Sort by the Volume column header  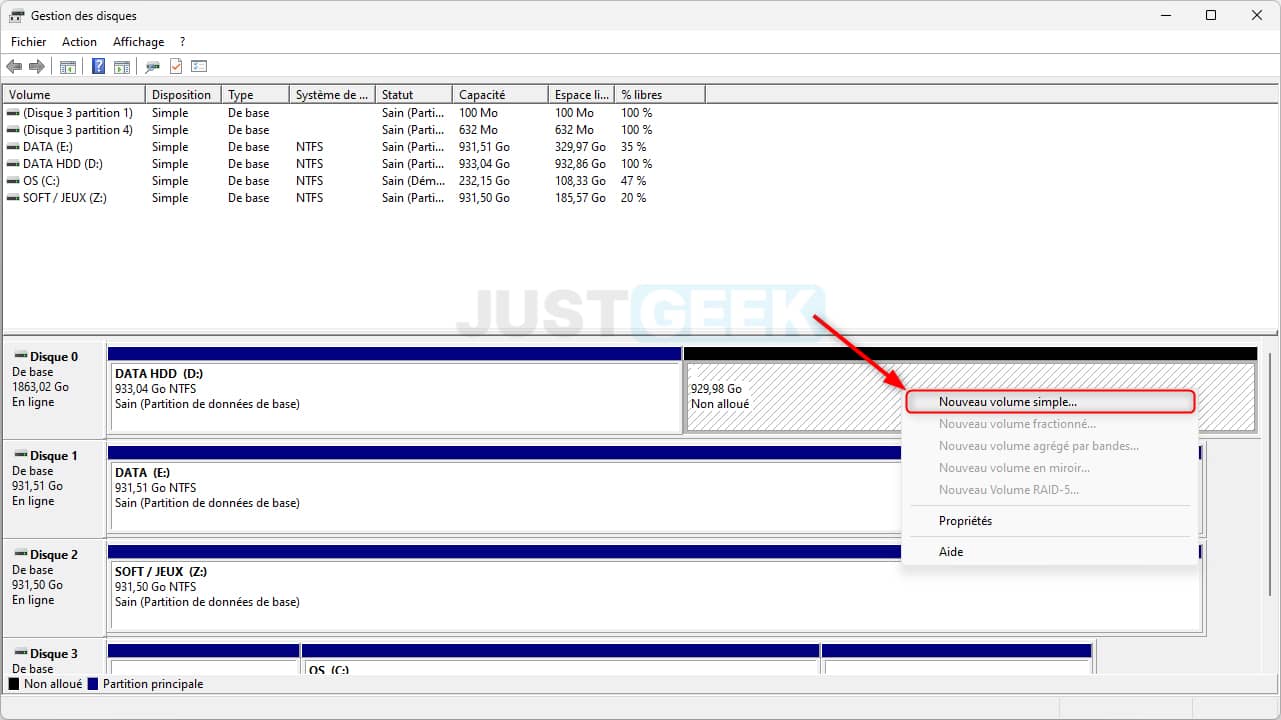point(75,95)
